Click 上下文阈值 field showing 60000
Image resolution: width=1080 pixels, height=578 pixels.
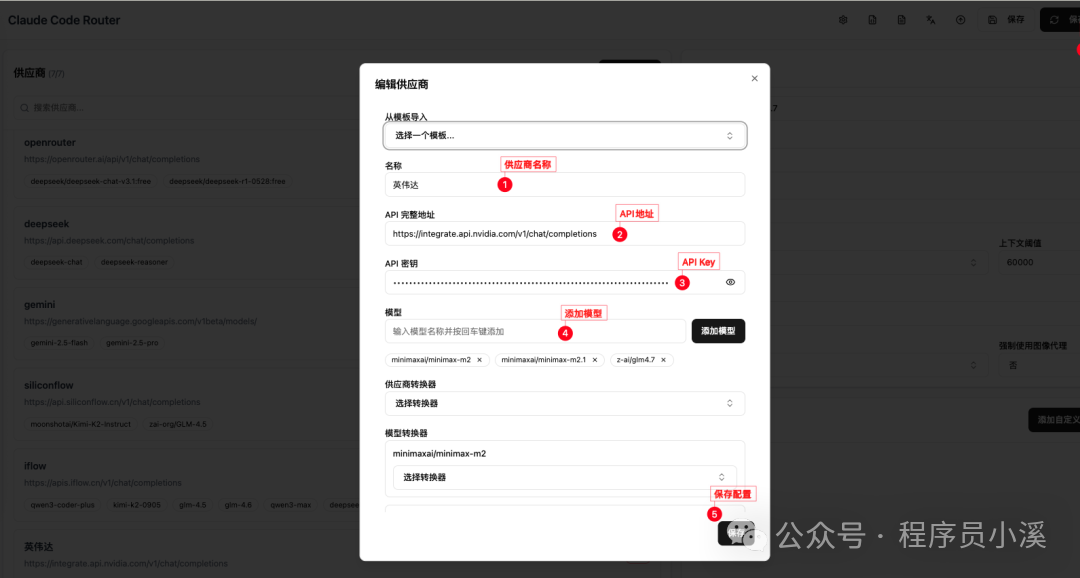[x=1039, y=262]
